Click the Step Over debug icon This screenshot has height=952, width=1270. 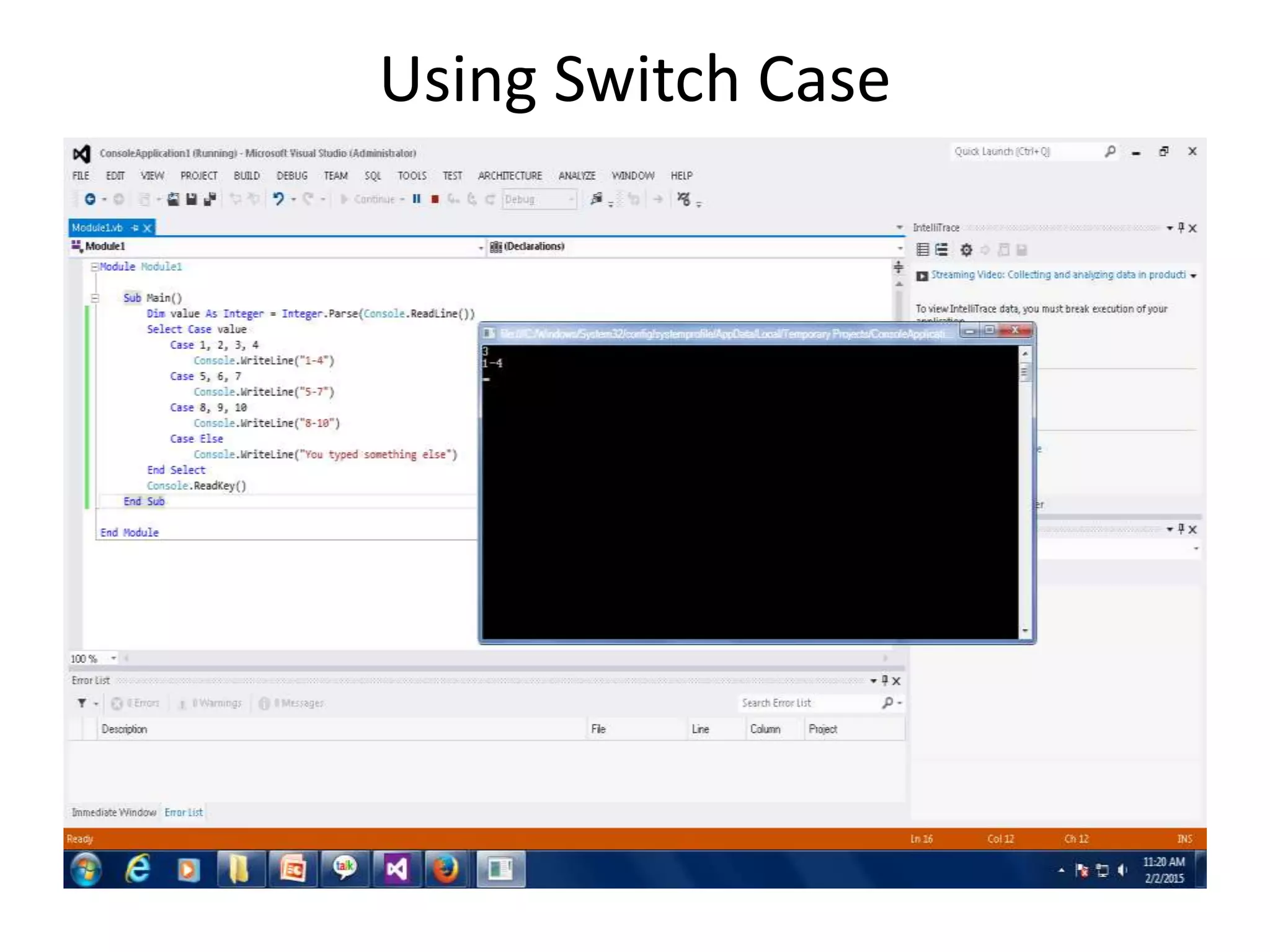coord(473,199)
